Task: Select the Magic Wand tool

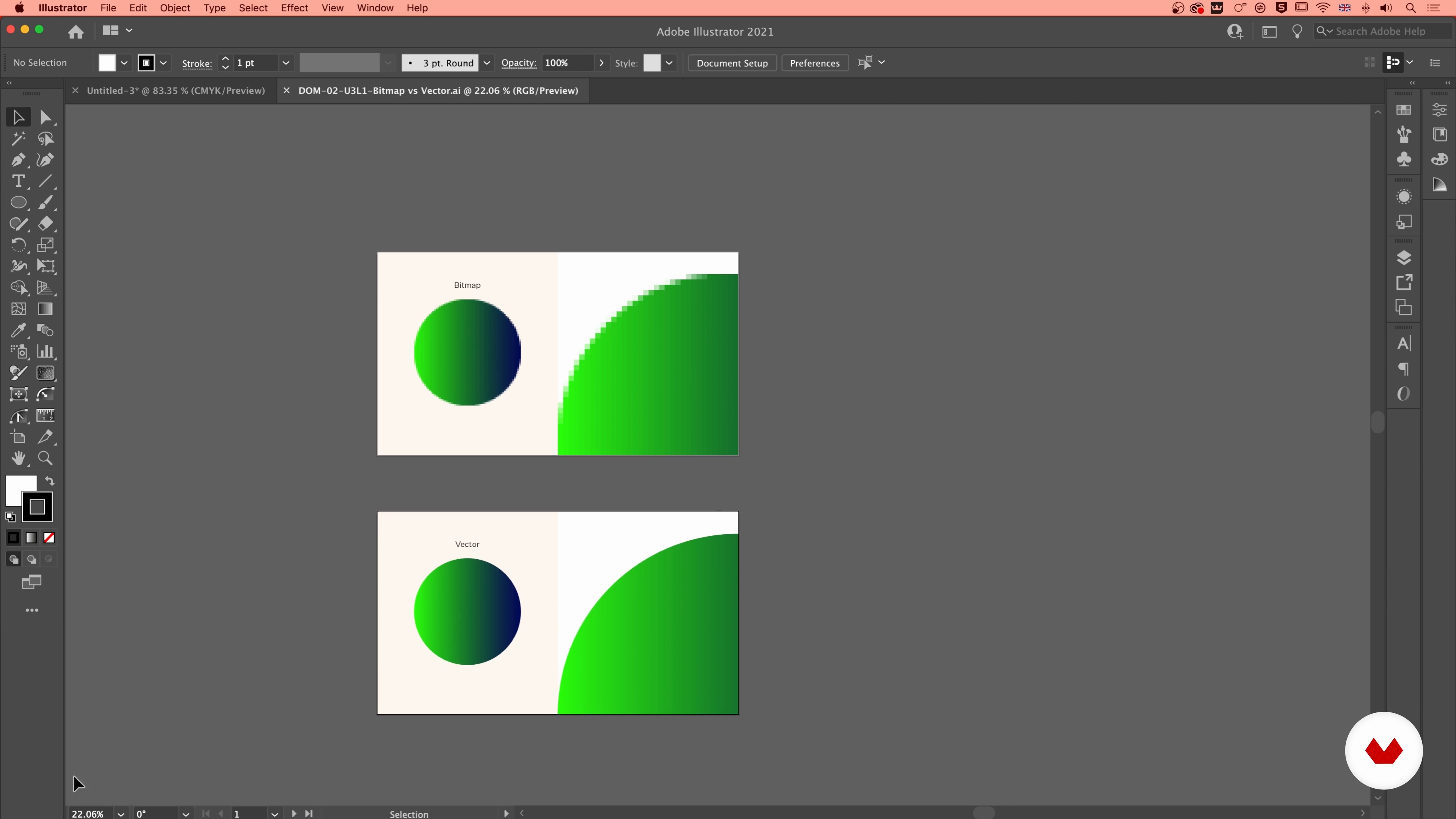Action: pos(18,138)
